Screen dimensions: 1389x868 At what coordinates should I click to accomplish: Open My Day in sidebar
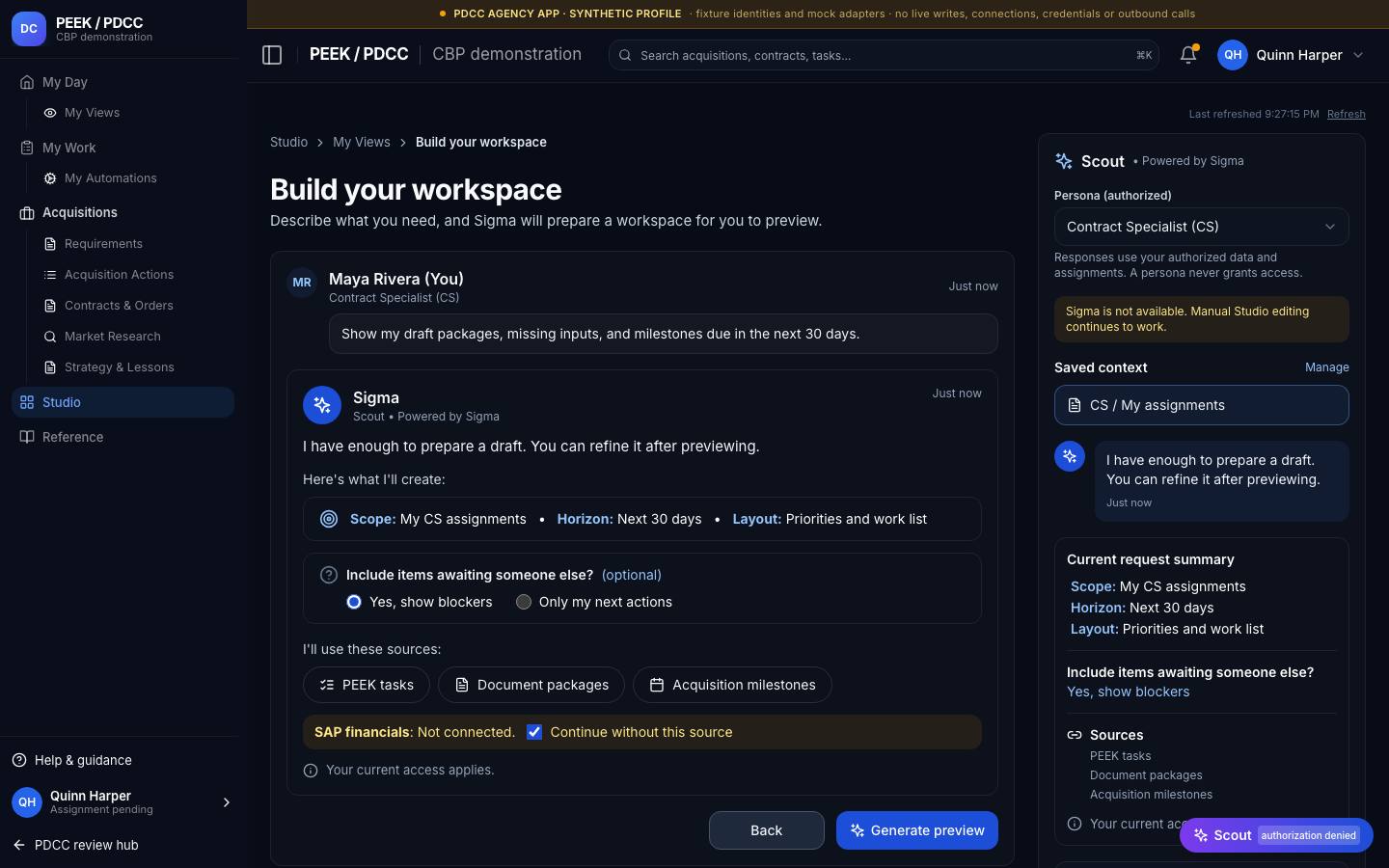pos(123,82)
